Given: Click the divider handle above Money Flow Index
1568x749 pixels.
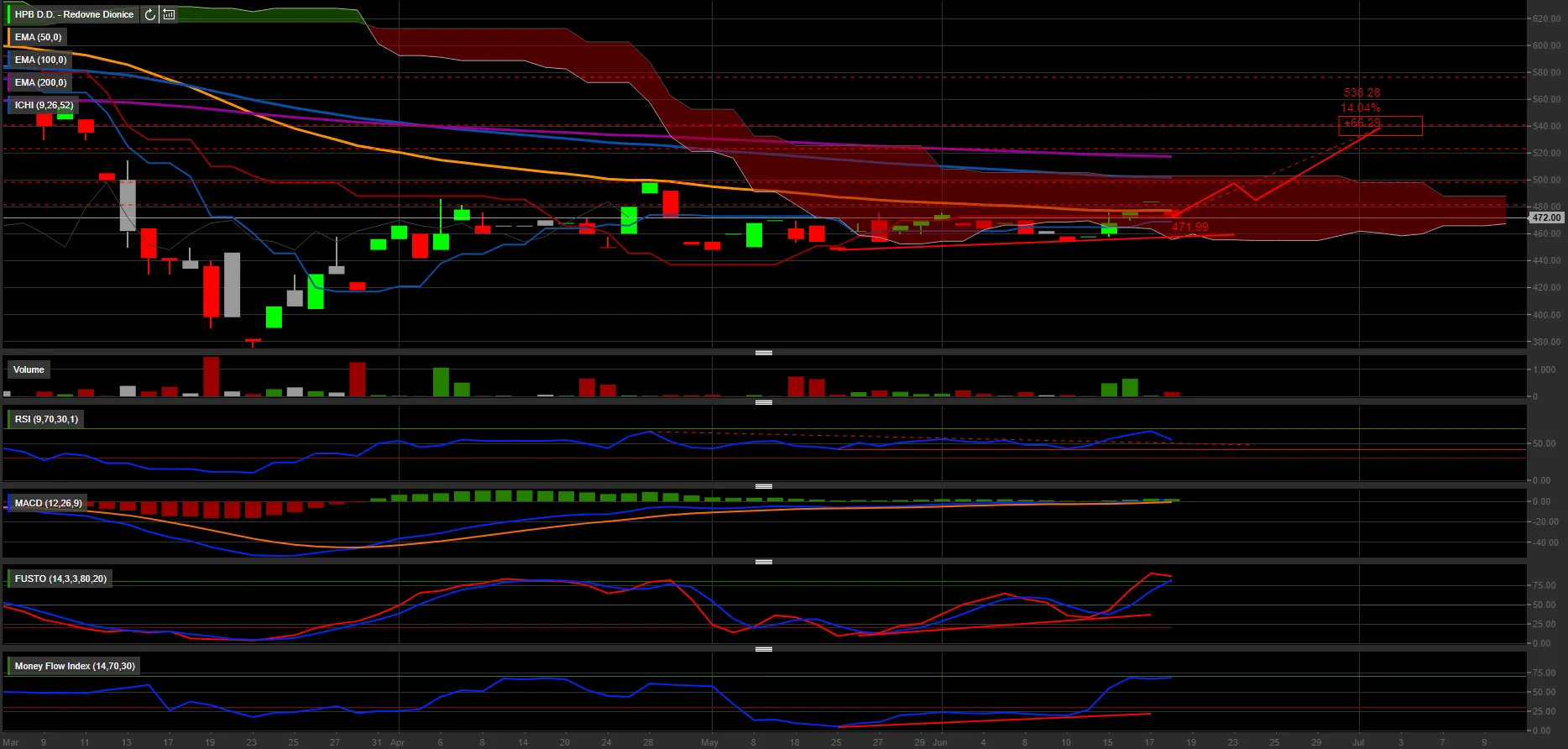Looking at the screenshot, I should point(763,649).
